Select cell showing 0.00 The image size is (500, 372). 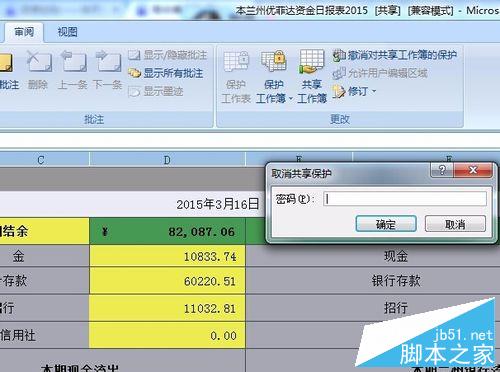point(167,336)
